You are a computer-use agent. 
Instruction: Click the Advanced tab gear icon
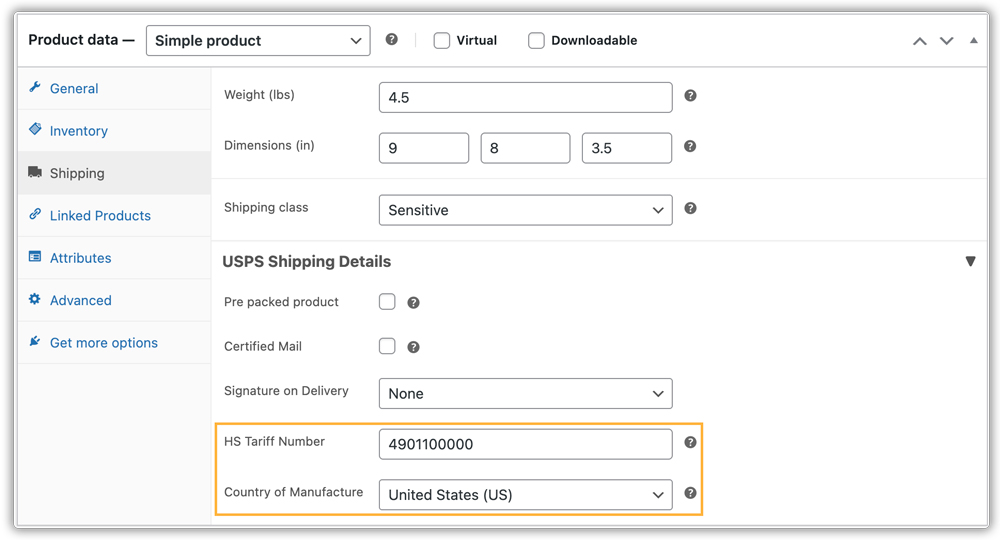click(x=34, y=299)
